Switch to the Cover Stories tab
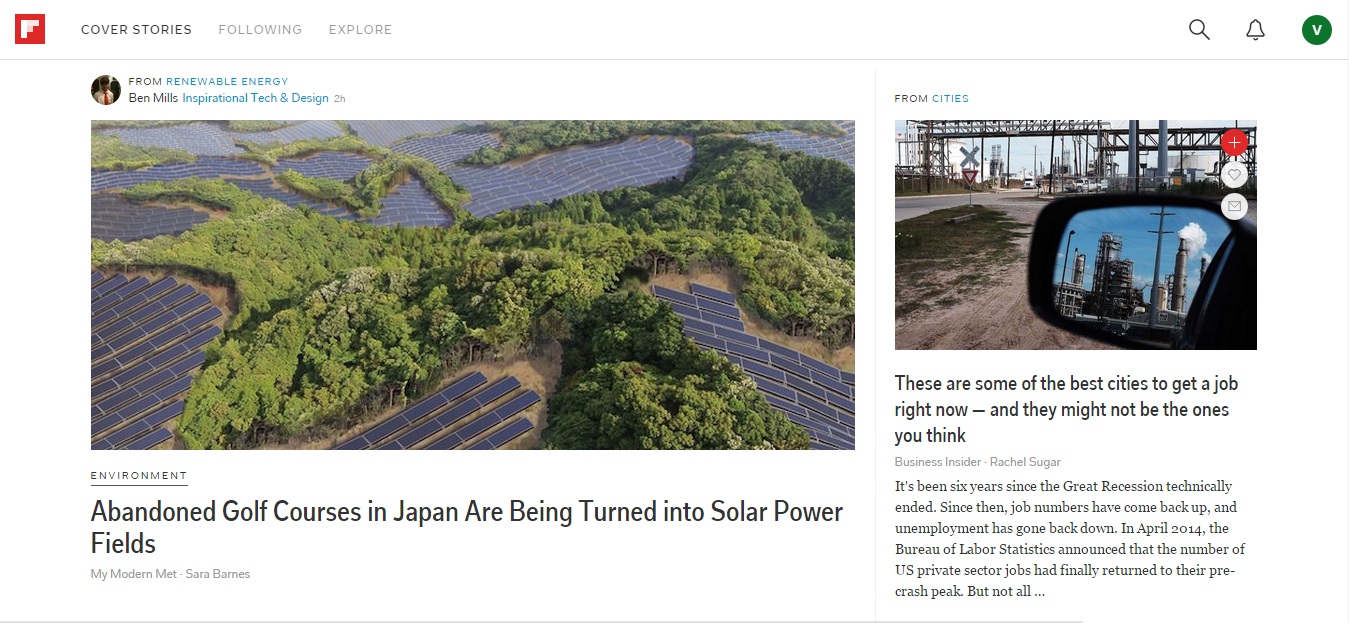 point(136,30)
